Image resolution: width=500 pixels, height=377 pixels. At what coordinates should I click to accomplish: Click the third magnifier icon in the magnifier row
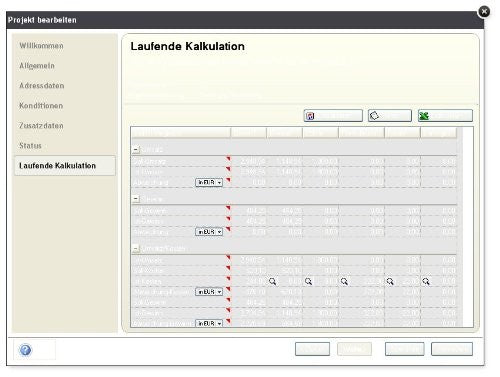[345, 282]
